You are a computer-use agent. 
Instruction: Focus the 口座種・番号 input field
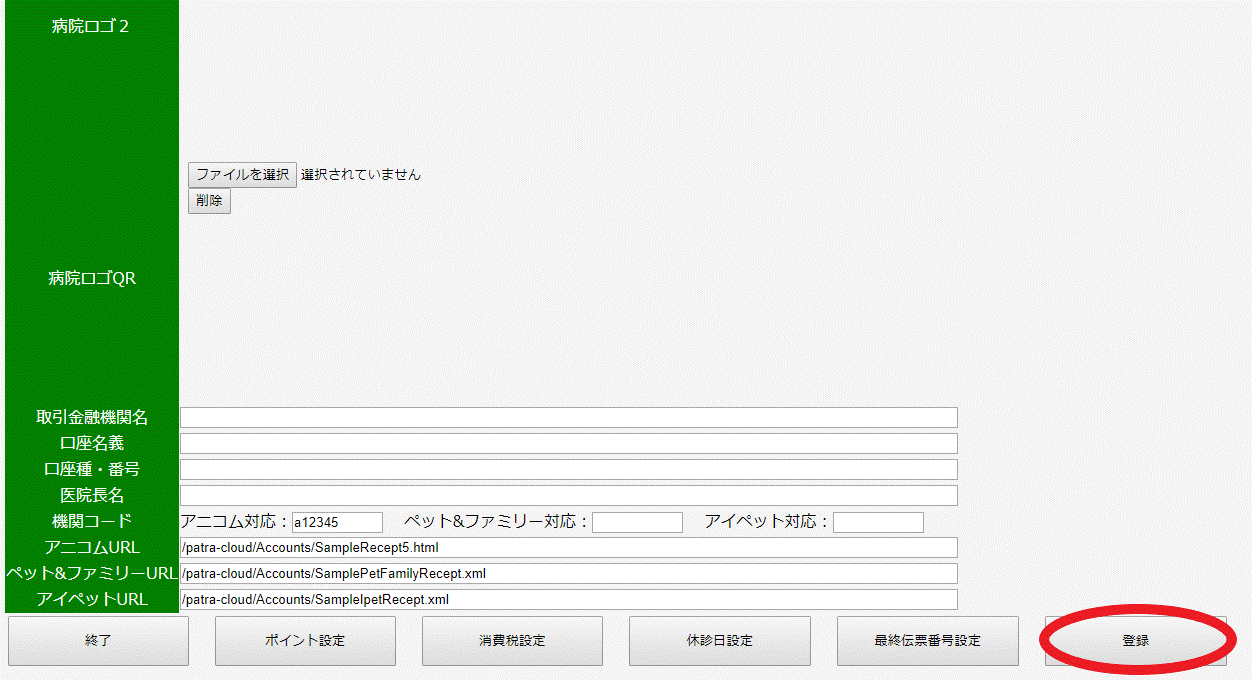click(569, 470)
